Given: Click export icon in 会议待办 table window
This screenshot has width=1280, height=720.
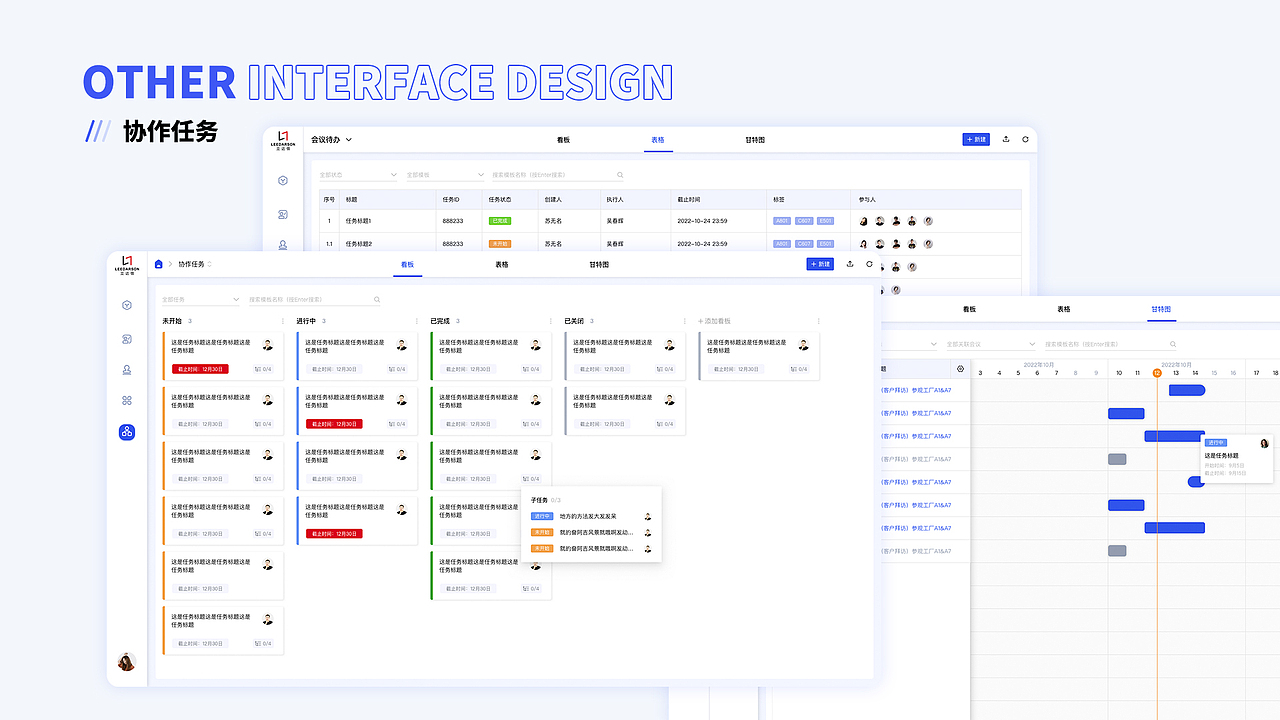Looking at the screenshot, I should click(1006, 140).
